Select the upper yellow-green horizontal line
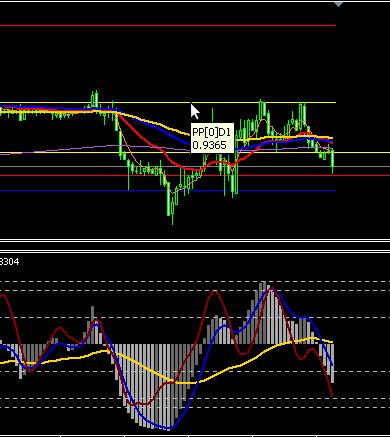This screenshot has width=390, height=437. tap(168, 102)
